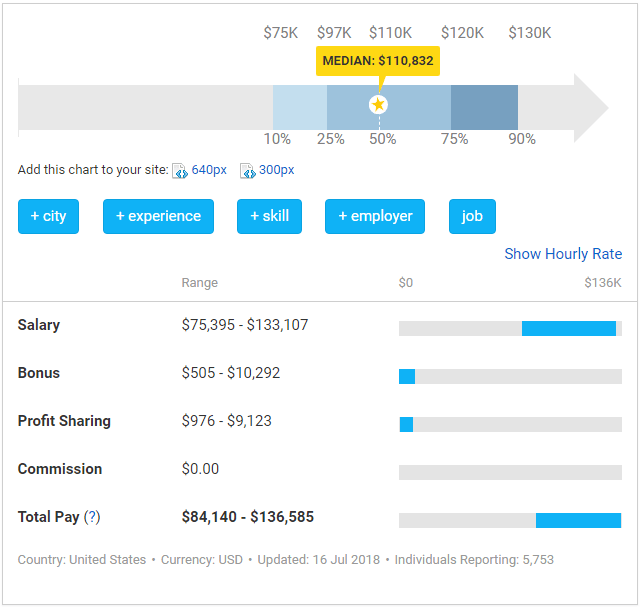Click the Total Pay range bar
This screenshot has height=607, width=641.
click(x=578, y=520)
